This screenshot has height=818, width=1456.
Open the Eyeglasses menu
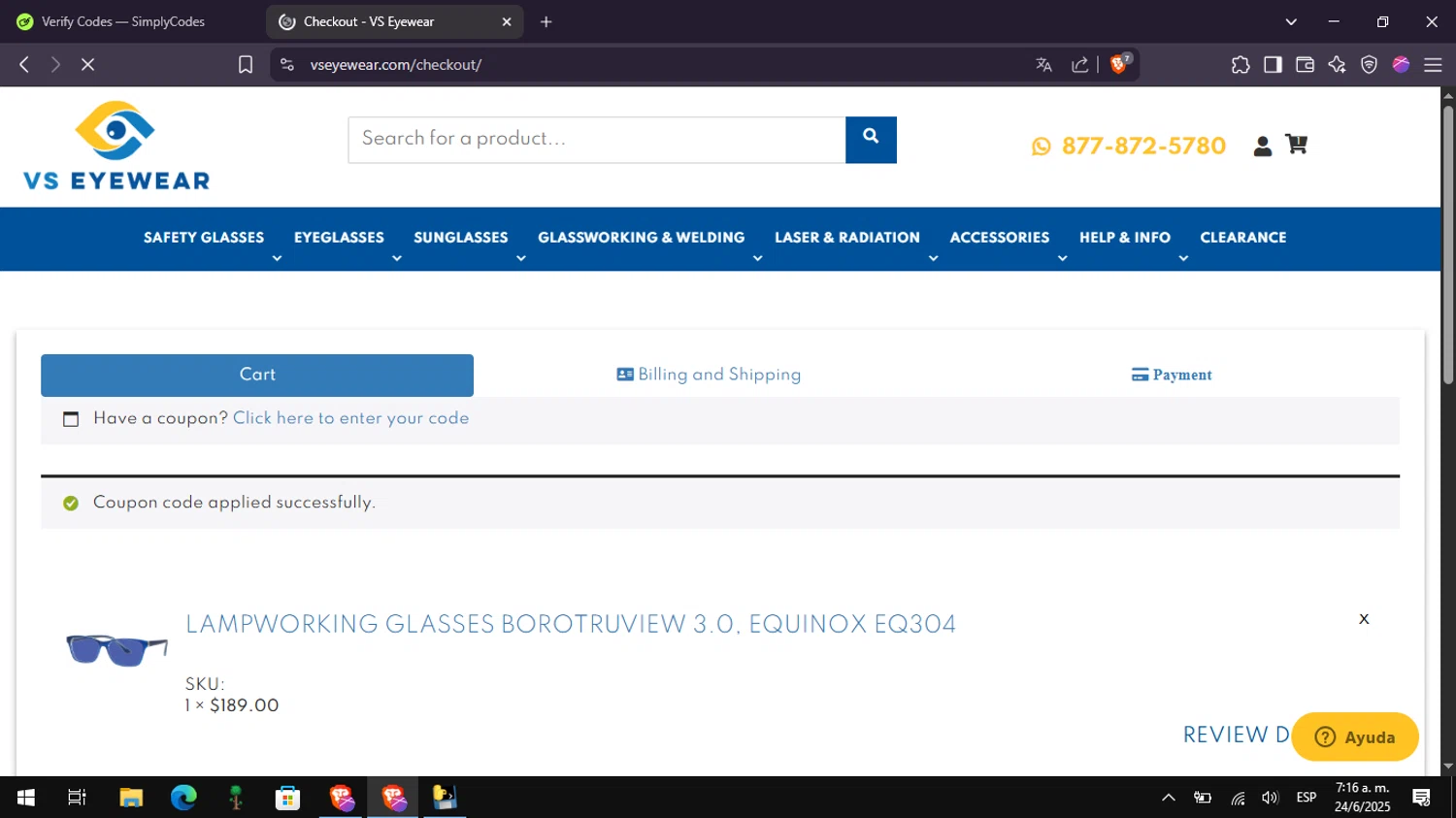(x=339, y=238)
